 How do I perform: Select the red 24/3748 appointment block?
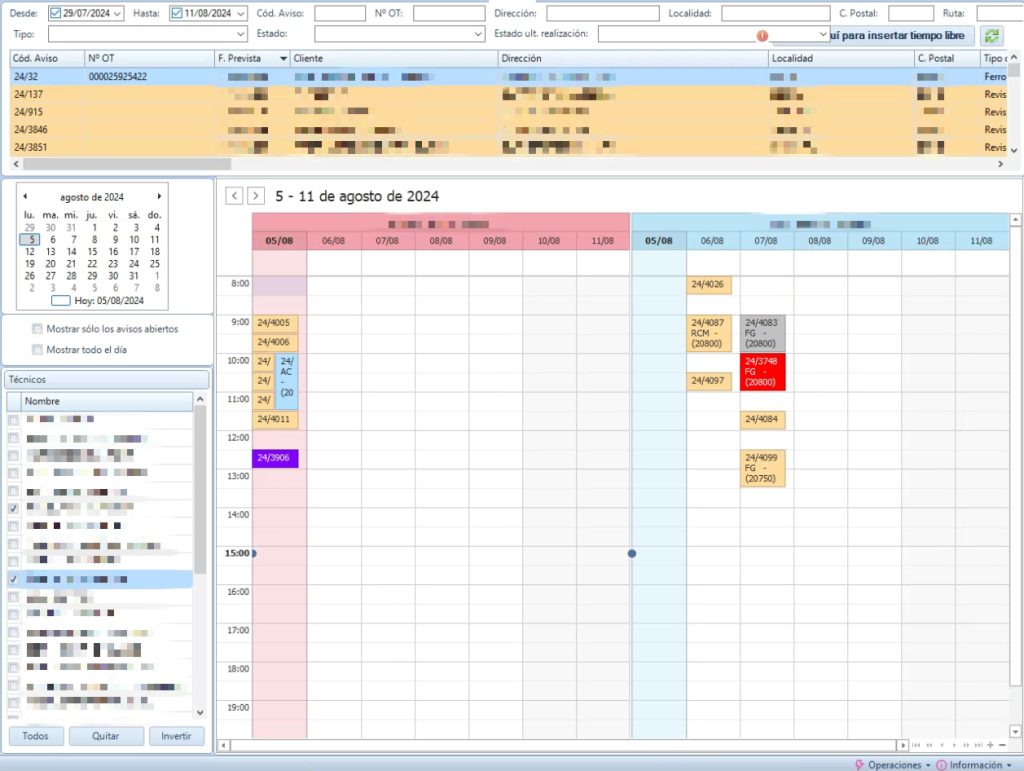coord(763,372)
